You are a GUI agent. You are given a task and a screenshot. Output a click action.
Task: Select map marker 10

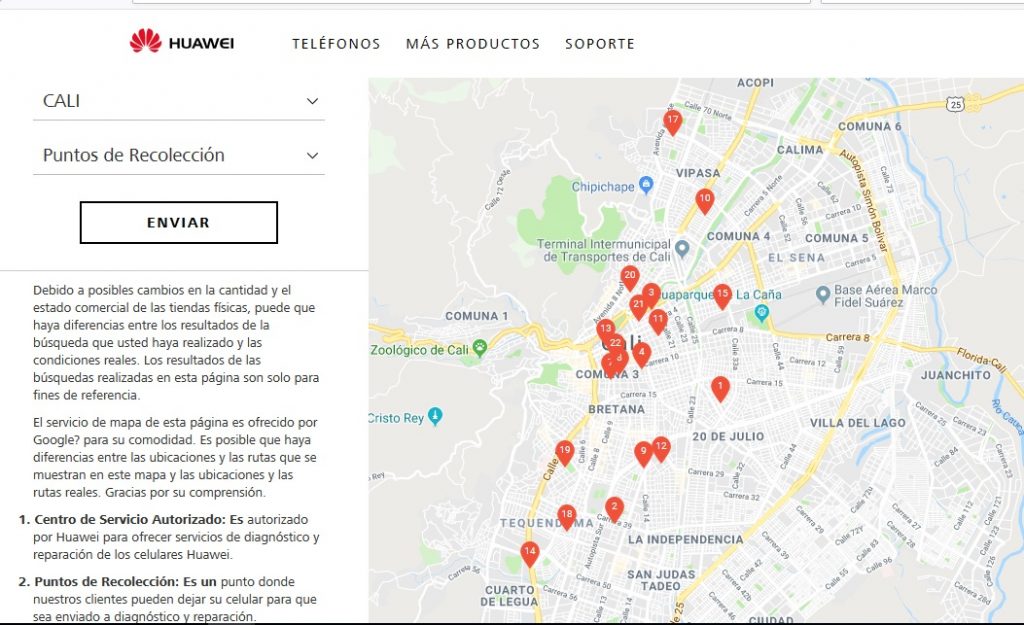pos(704,200)
